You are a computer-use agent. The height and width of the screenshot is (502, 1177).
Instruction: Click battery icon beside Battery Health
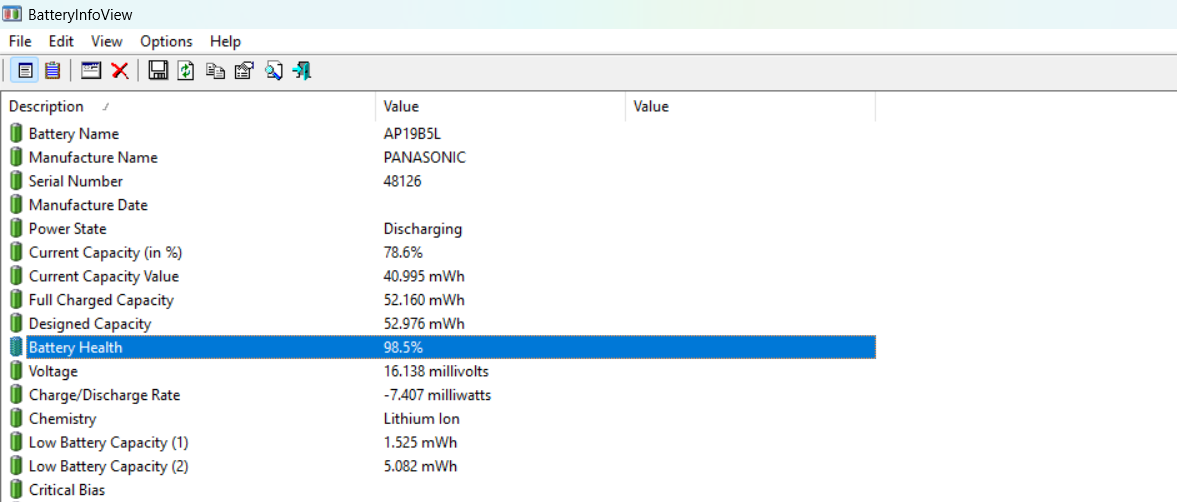pyautogui.click(x=17, y=347)
